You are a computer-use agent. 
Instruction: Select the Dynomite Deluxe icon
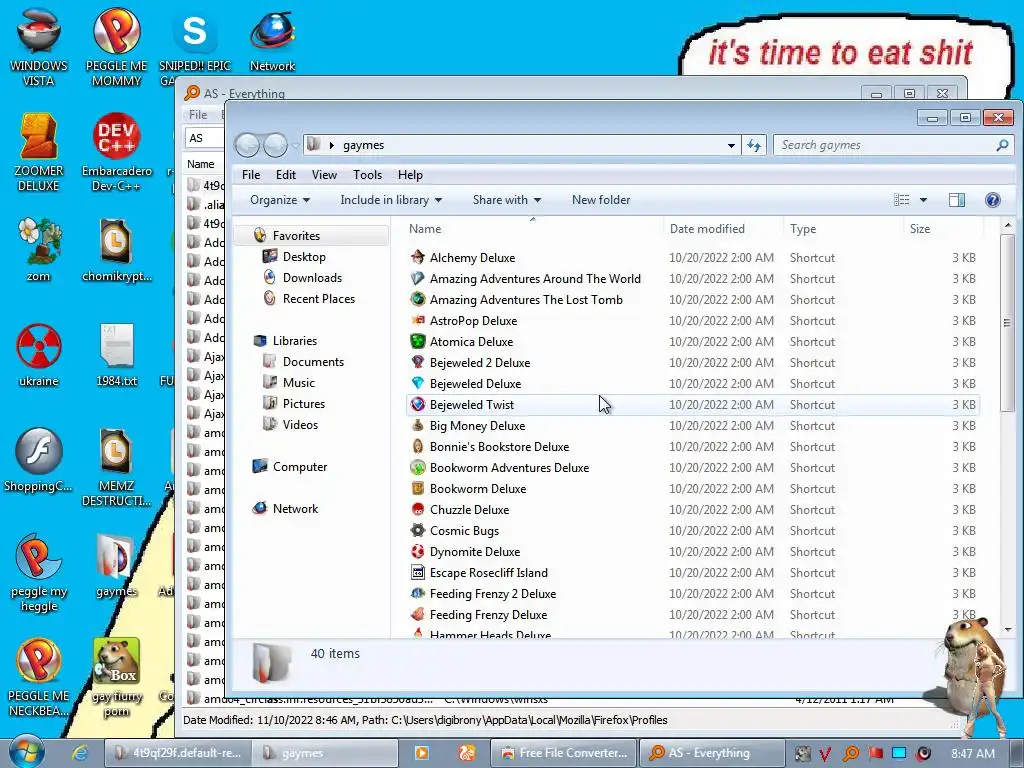click(417, 551)
